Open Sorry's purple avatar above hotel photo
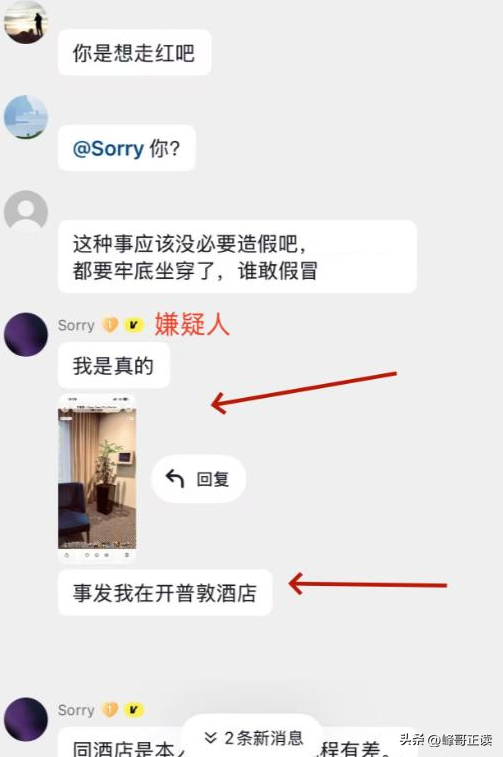Screen dimensions: 503x757 (x=26, y=335)
